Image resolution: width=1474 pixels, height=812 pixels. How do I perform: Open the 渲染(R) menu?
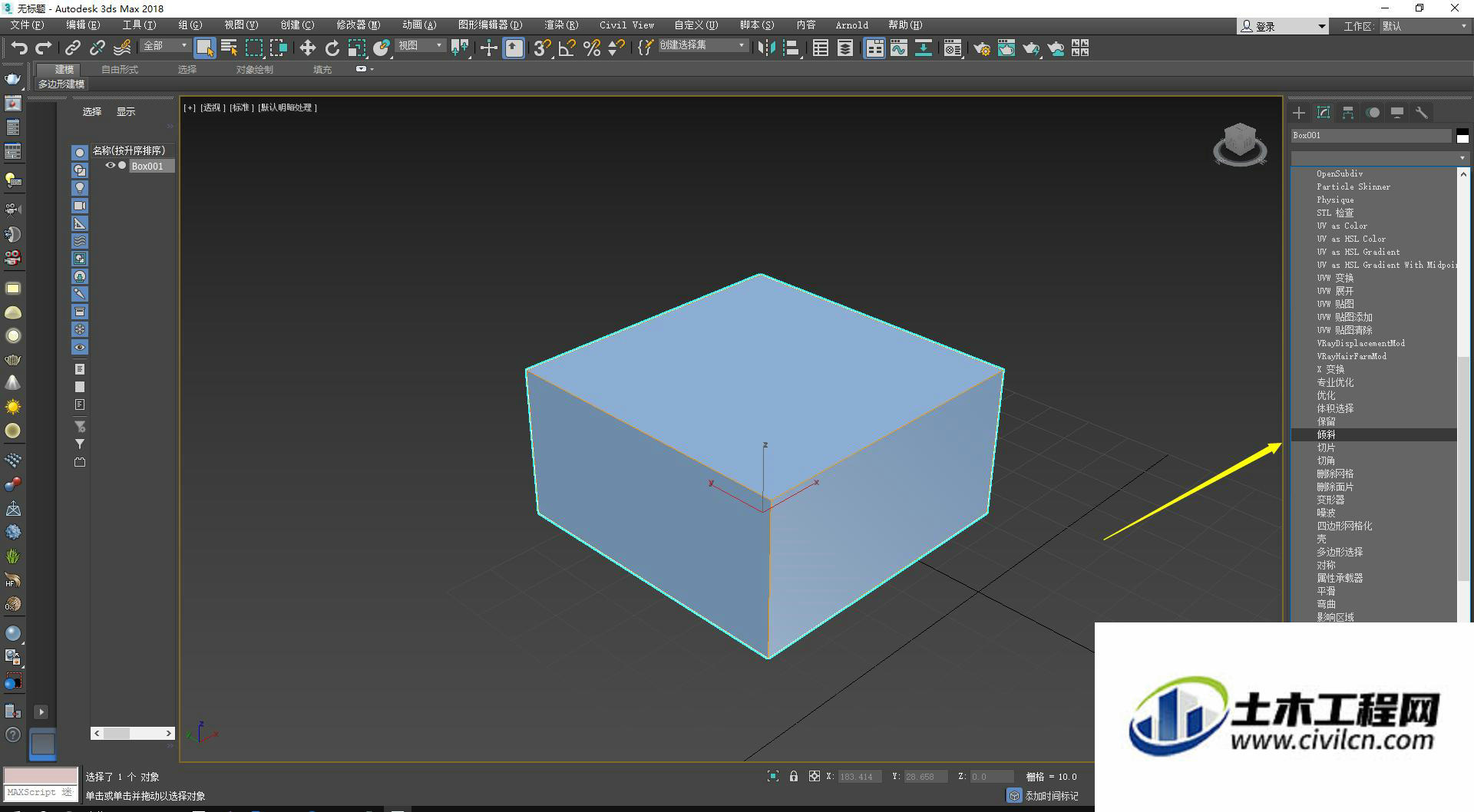[x=561, y=25]
